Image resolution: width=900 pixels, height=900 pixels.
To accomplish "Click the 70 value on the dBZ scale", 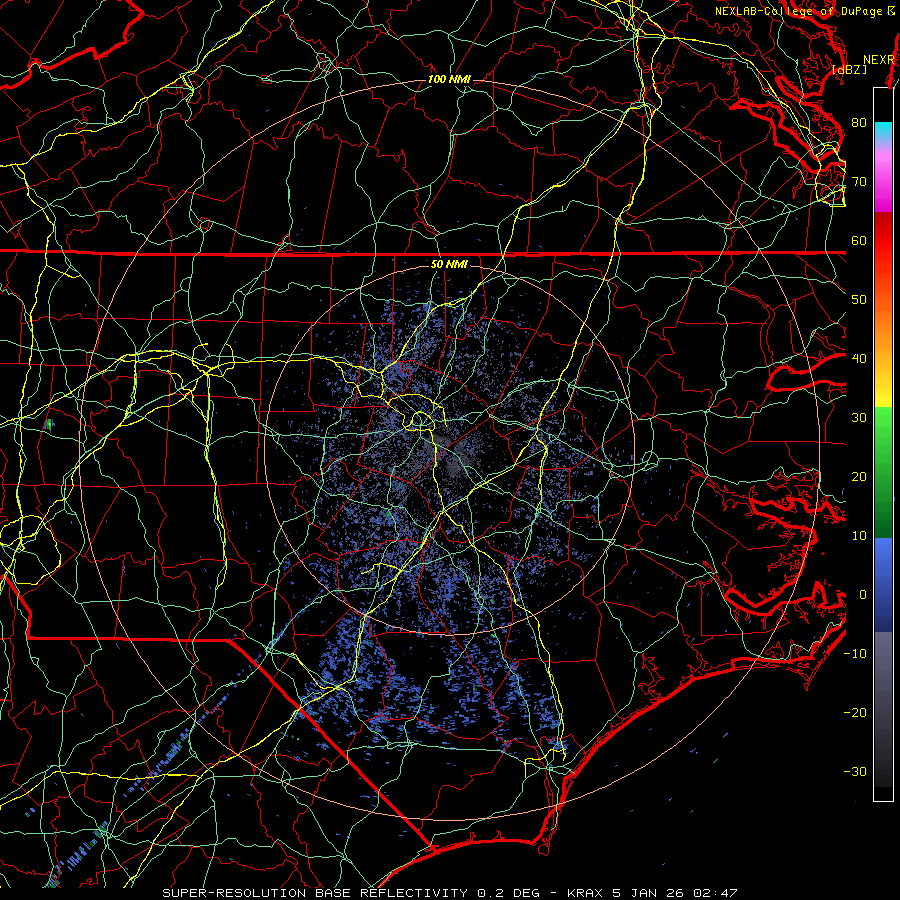I will [859, 182].
